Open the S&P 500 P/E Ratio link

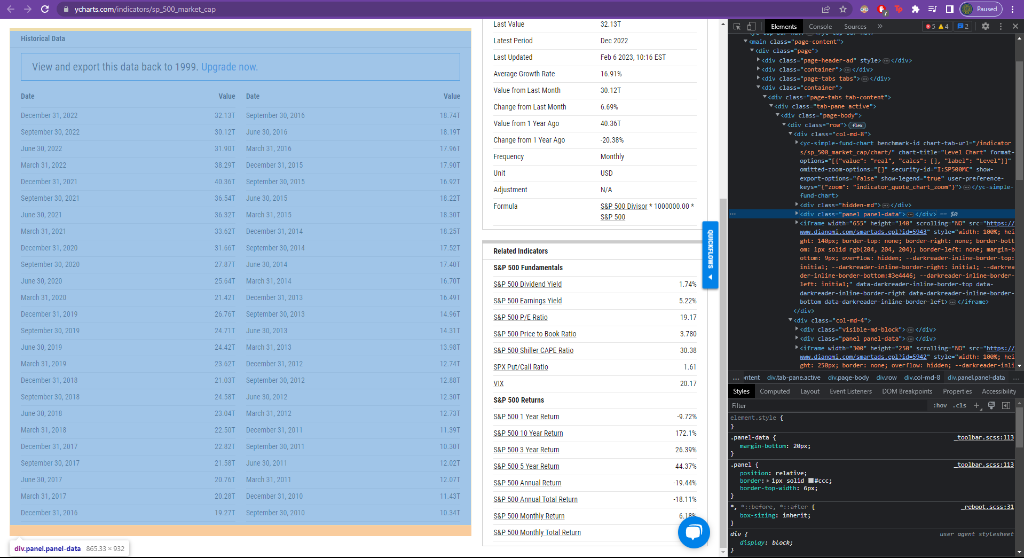click(x=520, y=318)
